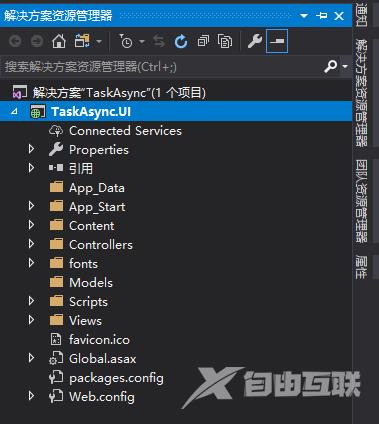Open search options dropdown arrow
This screenshot has width=379, height=424.
[x=345, y=67]
